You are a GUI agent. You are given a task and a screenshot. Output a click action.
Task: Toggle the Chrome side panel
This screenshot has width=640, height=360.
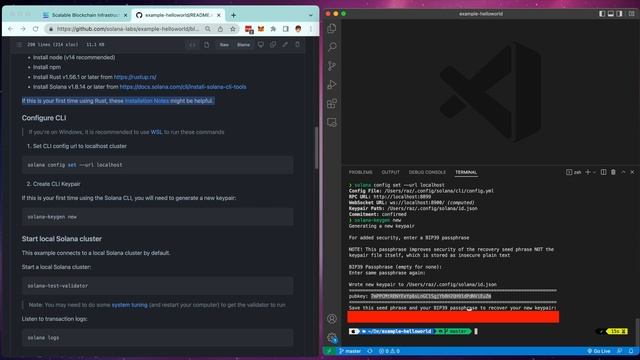click(285, 29)
